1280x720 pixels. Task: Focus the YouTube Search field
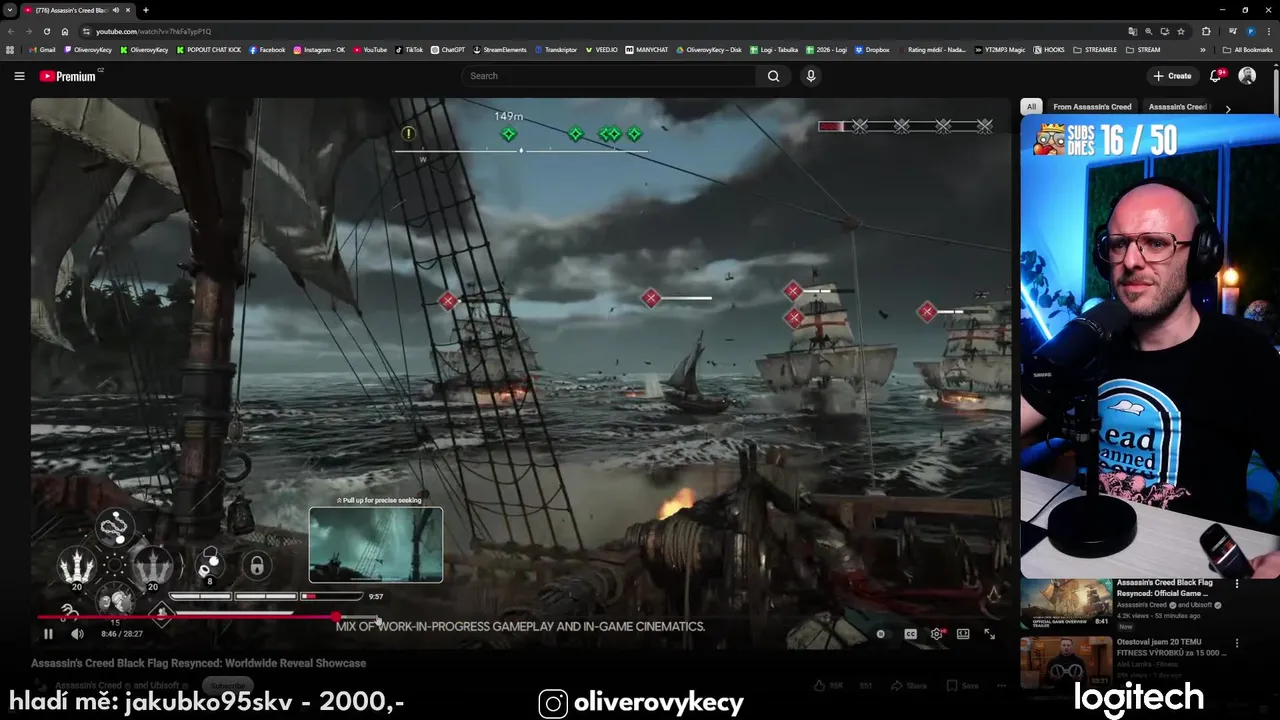[607, 76]
